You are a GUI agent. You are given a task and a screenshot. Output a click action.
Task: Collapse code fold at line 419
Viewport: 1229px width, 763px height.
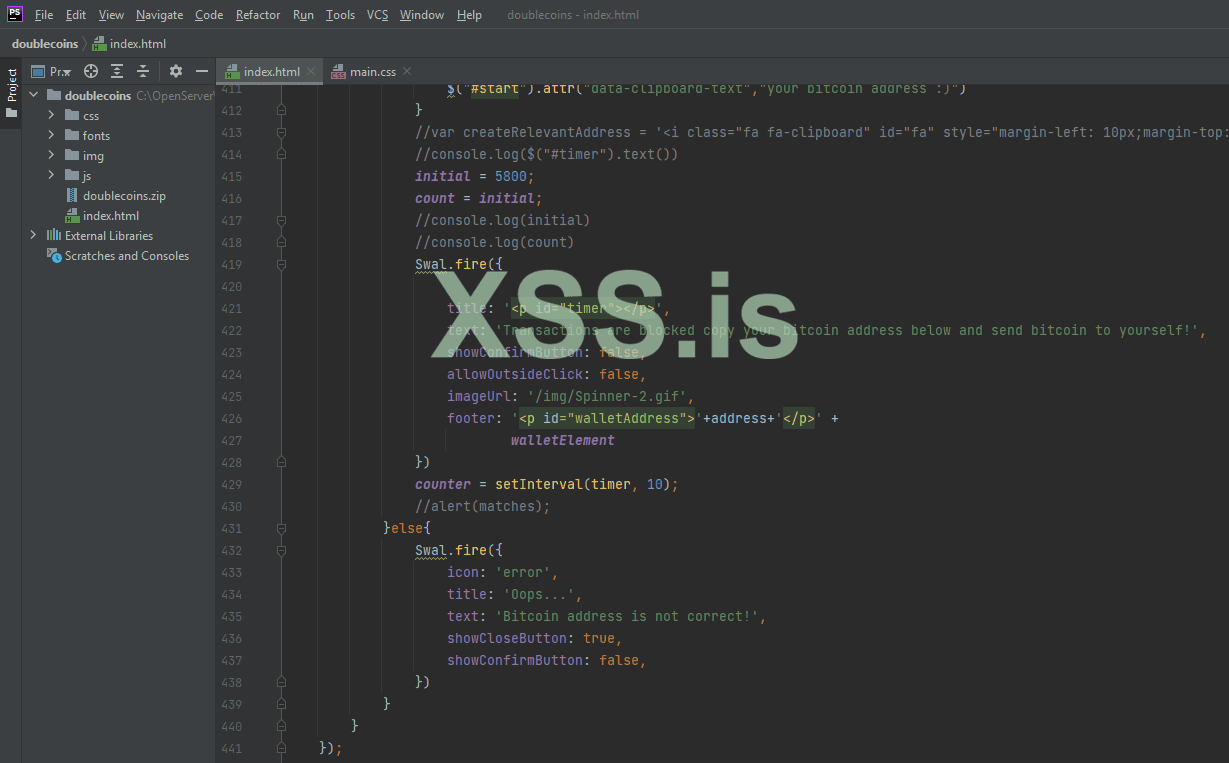[x=281, y=264]
